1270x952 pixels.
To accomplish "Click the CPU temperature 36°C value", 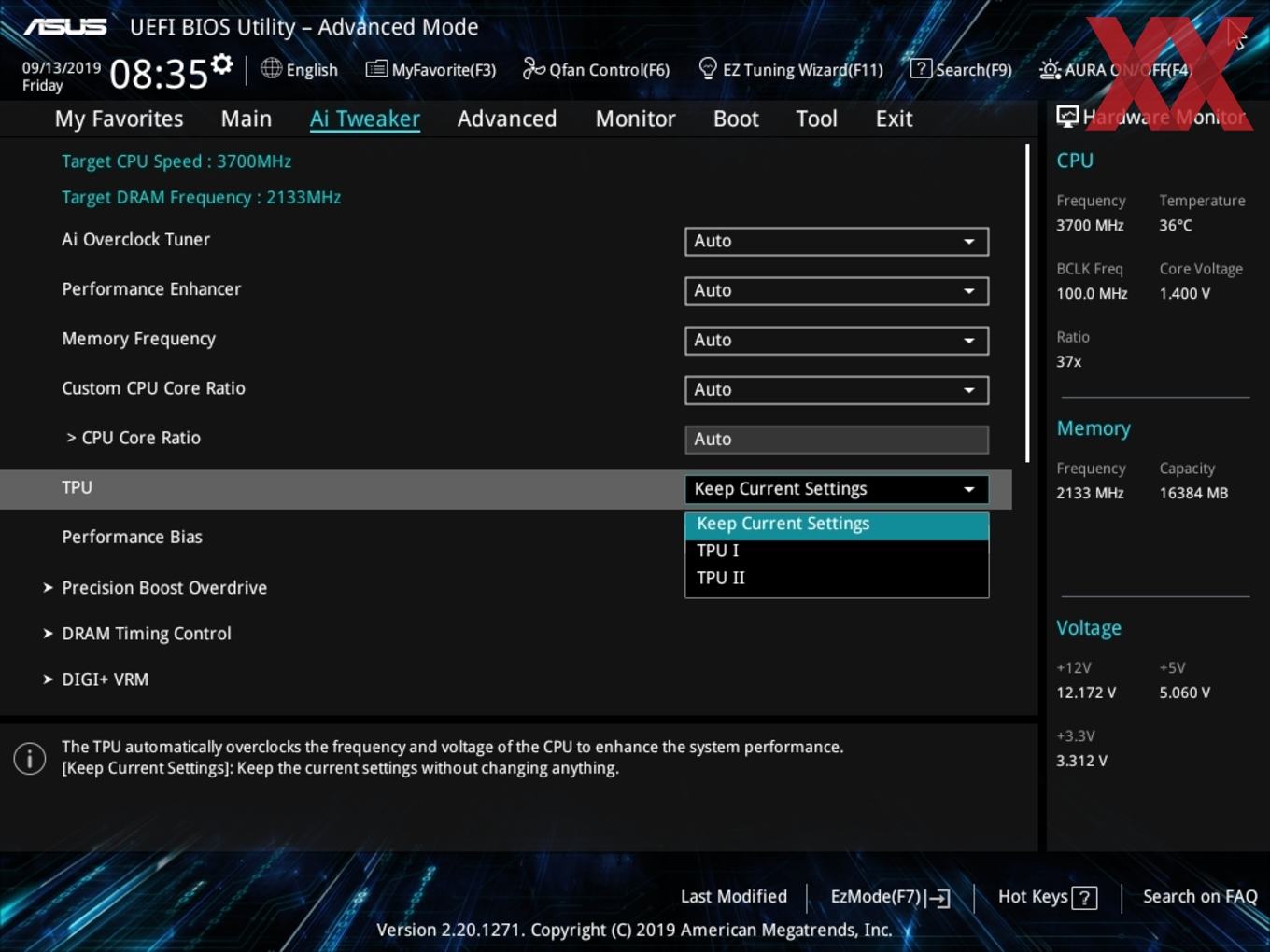I will 1176,225.
